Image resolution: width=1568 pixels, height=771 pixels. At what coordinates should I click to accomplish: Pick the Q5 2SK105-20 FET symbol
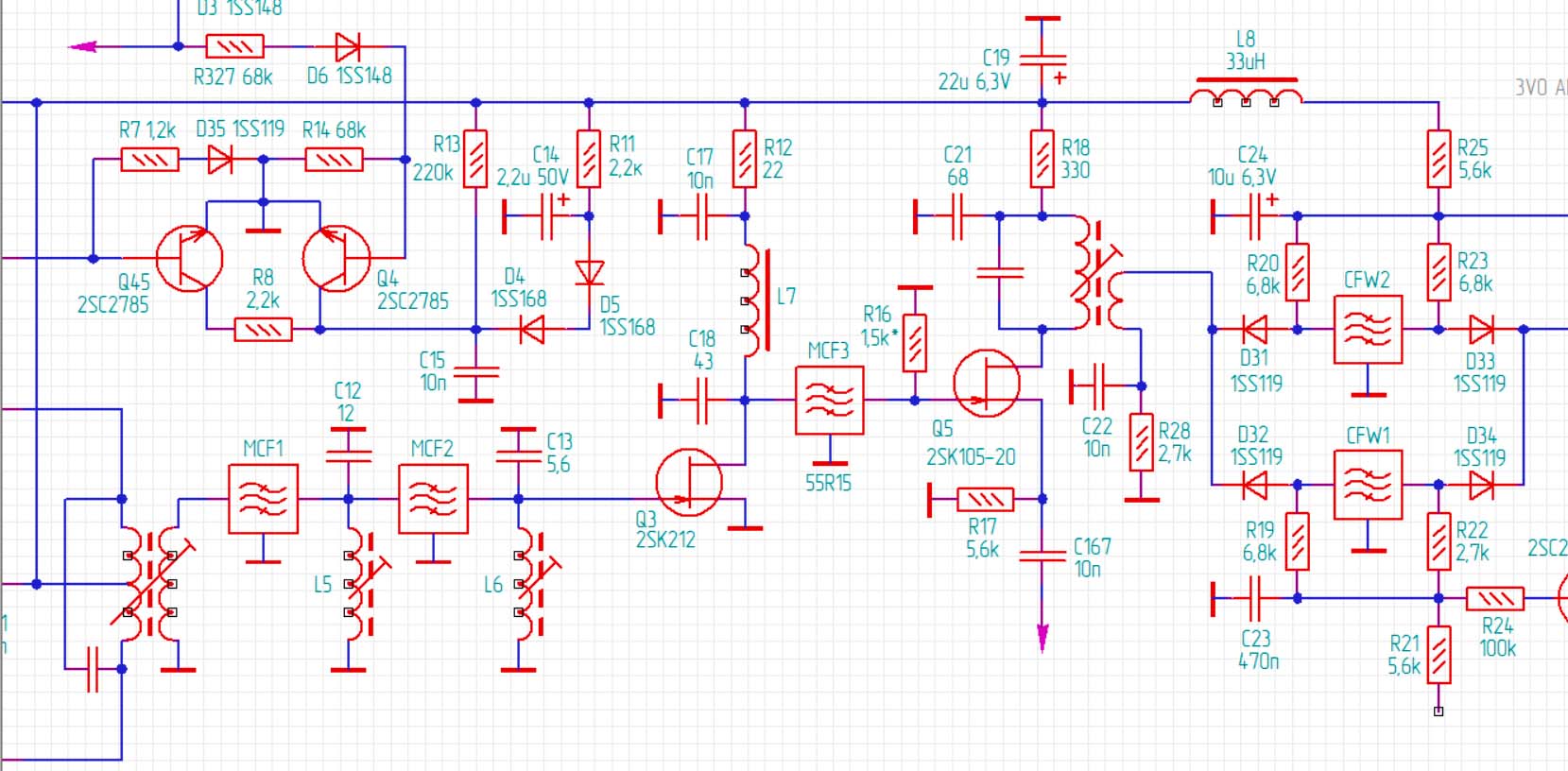click(987, 384)
